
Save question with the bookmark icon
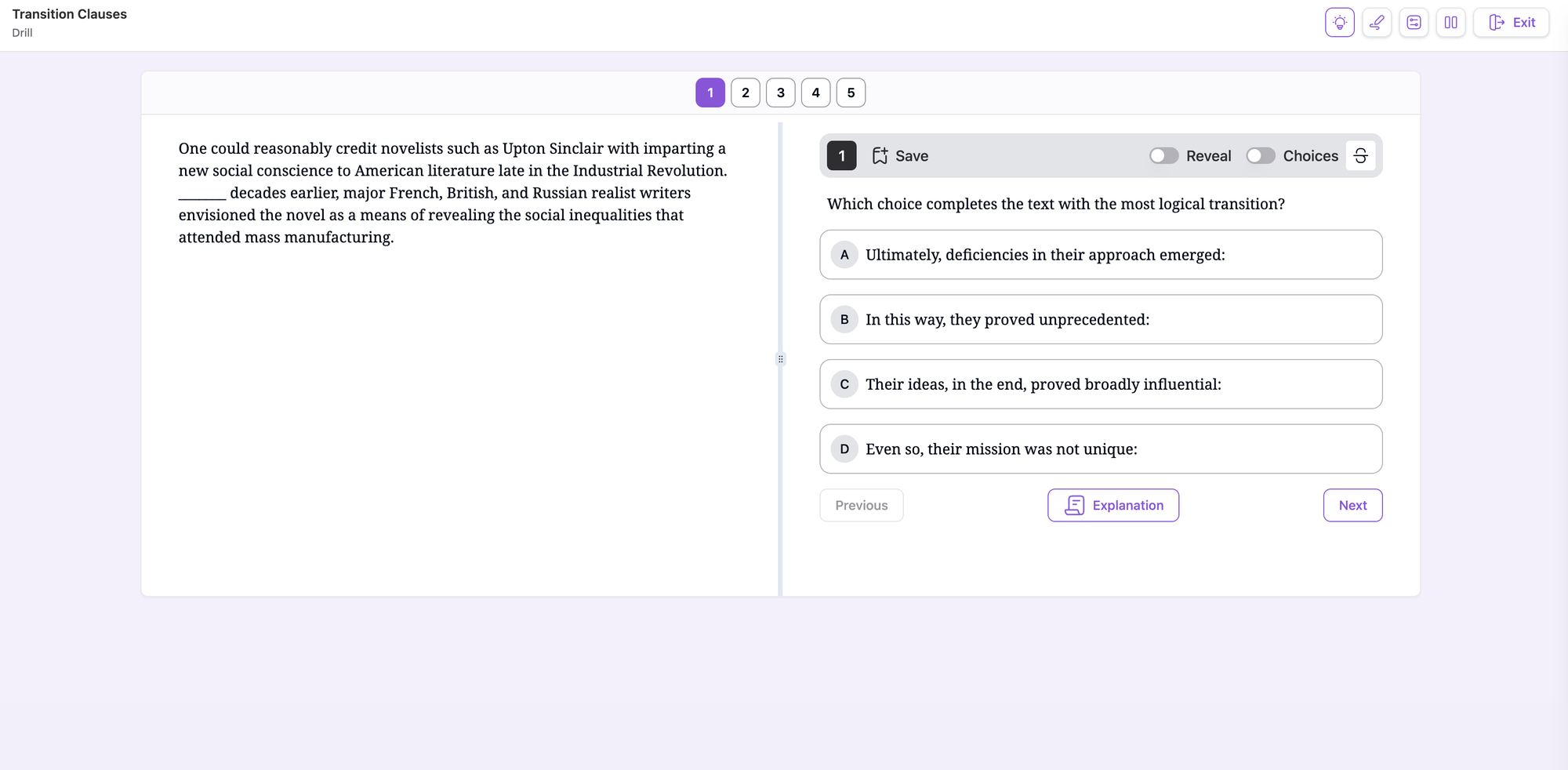click(x=880, y=156)
